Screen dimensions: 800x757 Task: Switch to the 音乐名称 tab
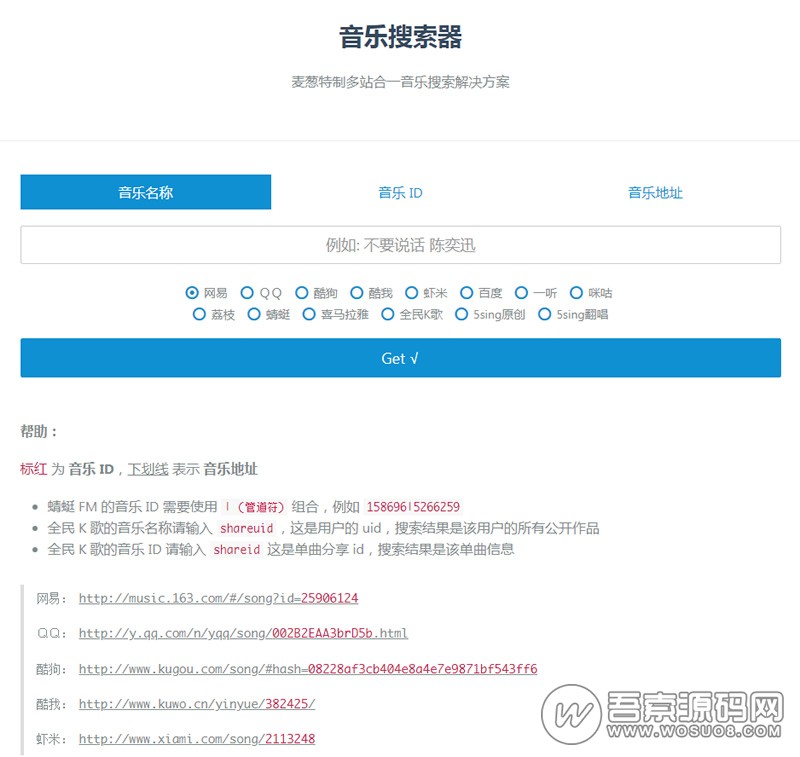coord(145,192)
